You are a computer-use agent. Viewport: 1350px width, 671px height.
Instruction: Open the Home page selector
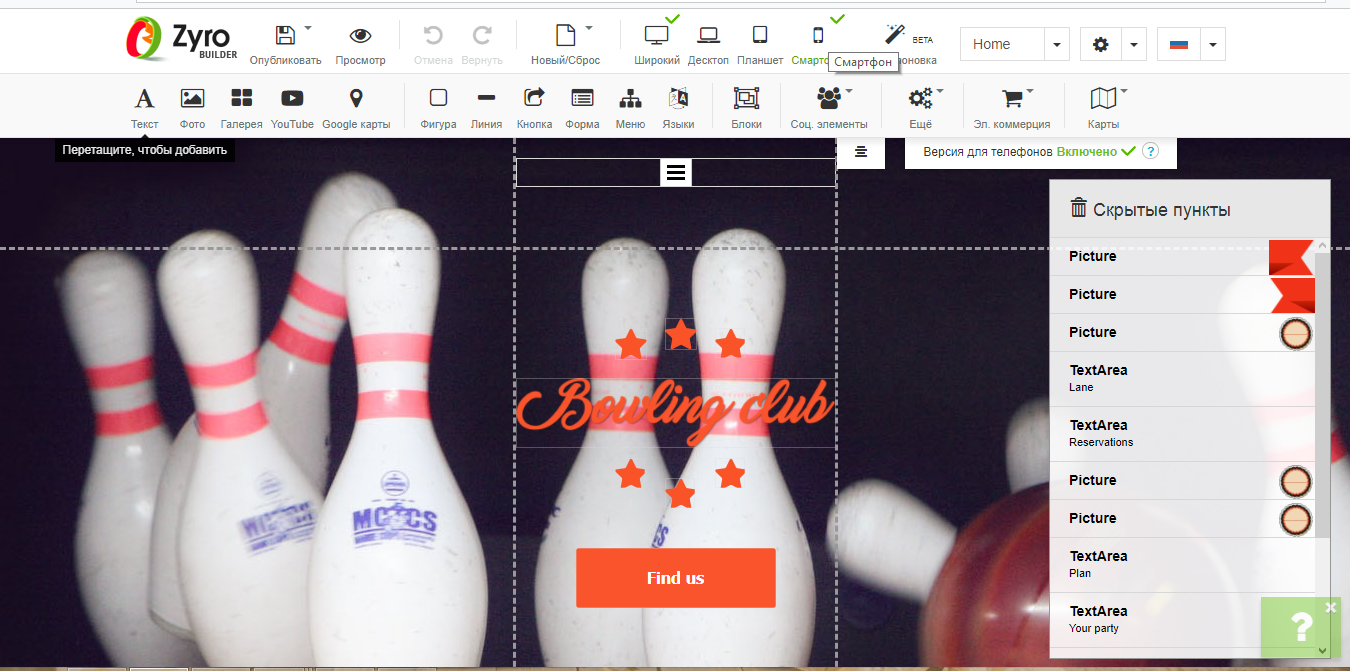(1002, 44)
